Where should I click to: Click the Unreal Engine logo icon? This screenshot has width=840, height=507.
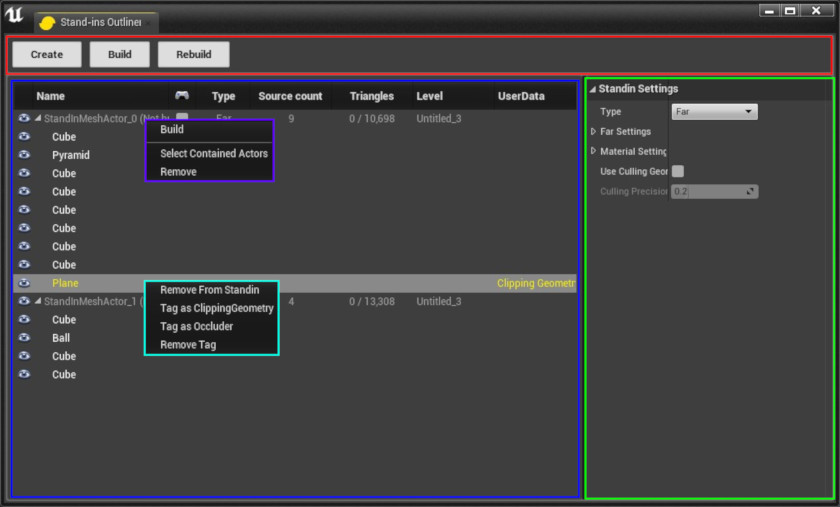pyautogui.click(x=14, y=17)
